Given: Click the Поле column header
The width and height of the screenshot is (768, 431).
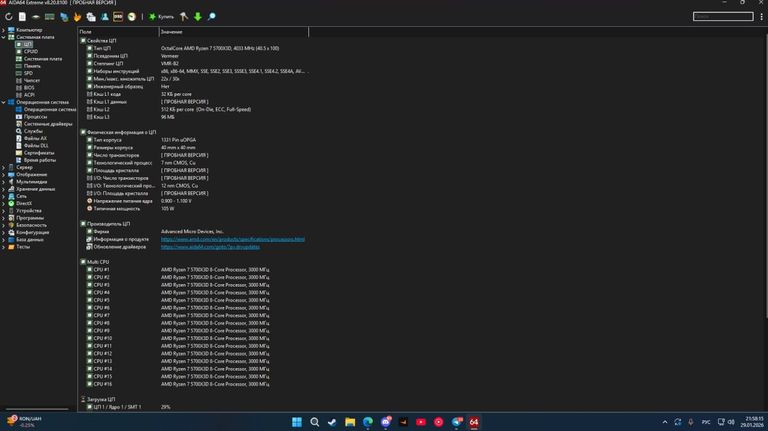Looking at the screenshot, I should 118,32.
